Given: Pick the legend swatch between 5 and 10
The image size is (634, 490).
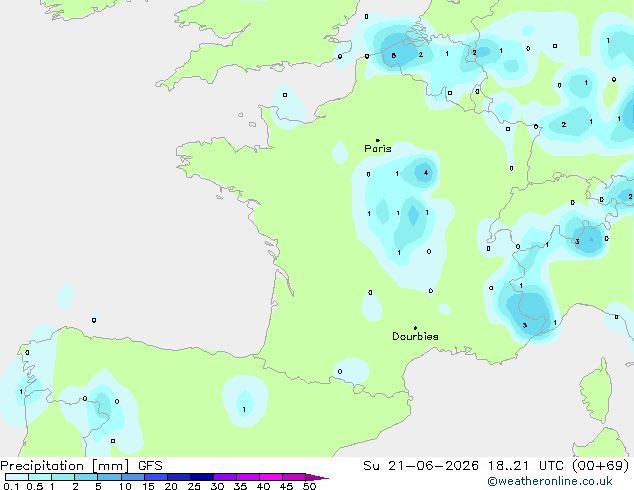Looking at the screenshot, I should [x=109, y=477].
